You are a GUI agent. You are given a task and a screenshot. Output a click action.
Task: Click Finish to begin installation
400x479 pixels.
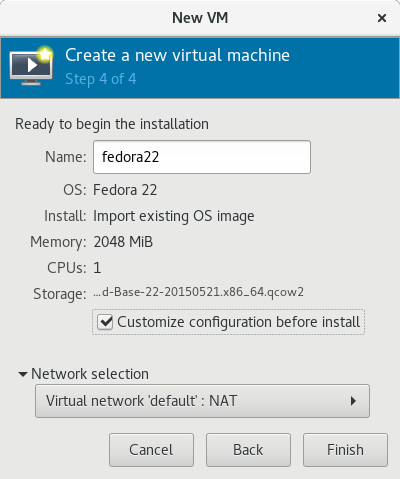tap(345, 450)
